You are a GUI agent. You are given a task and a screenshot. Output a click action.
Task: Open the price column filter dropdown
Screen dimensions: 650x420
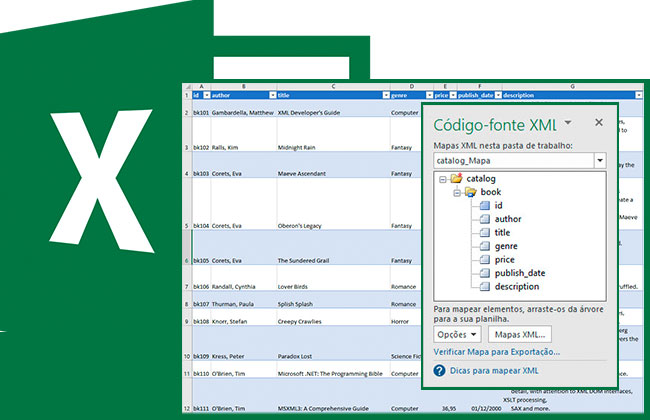coord(453,95)
